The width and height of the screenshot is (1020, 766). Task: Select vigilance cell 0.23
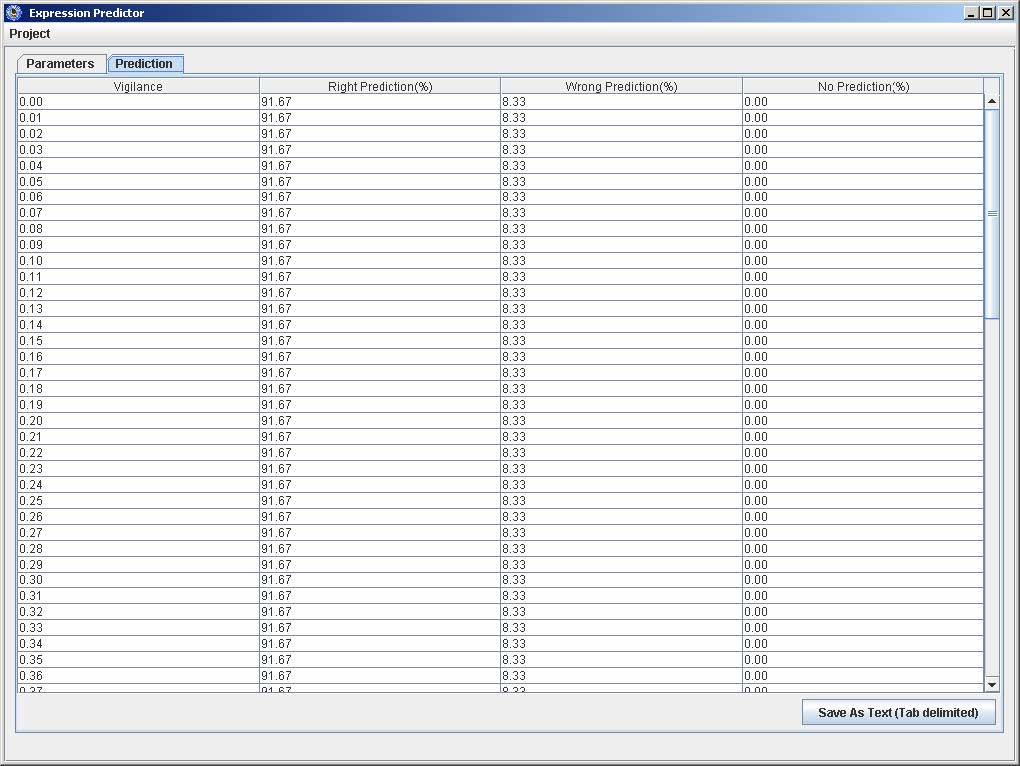coord(138,468)
